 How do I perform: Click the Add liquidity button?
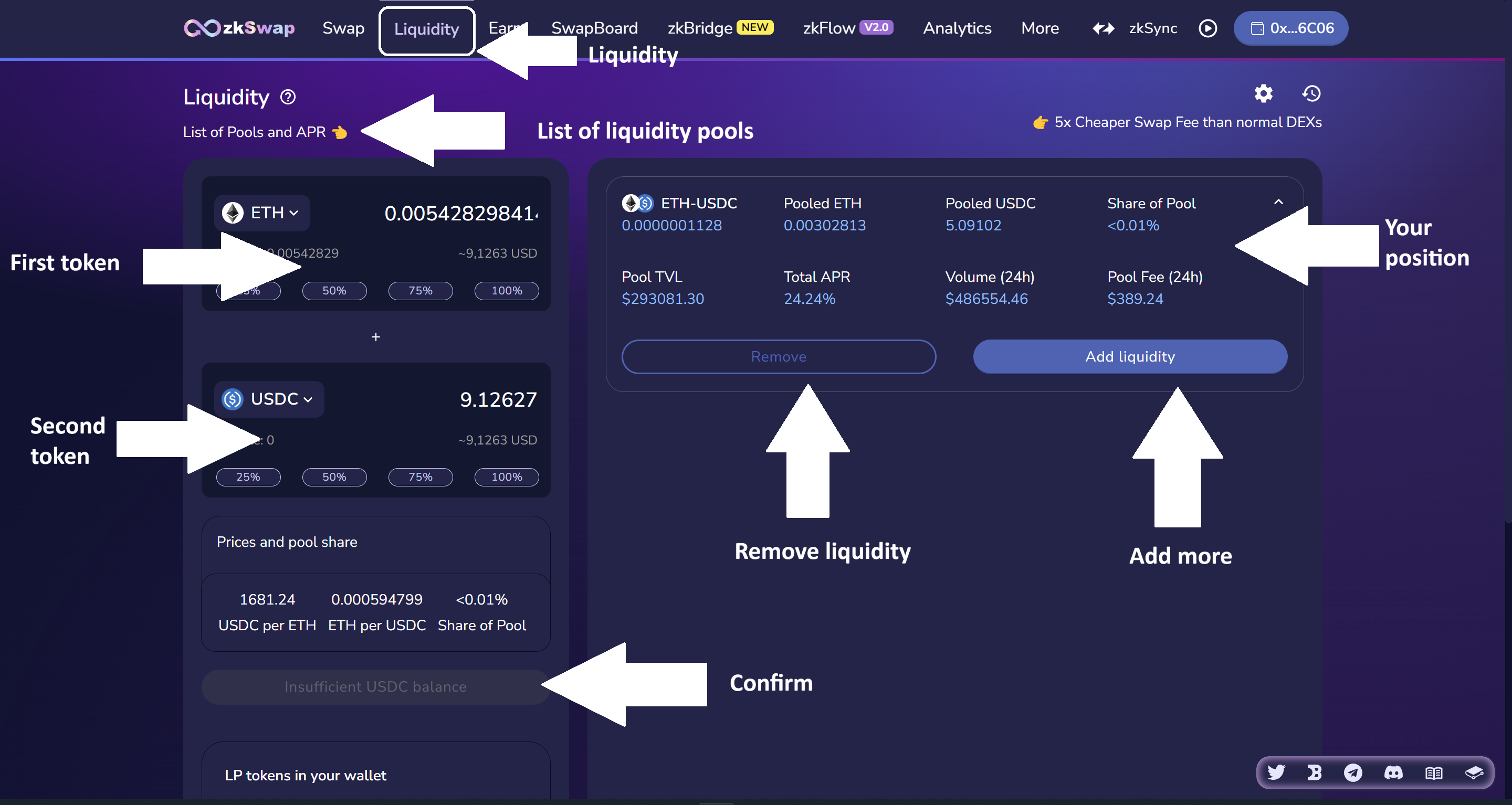pyautogui.click(x=1130, y=357)
